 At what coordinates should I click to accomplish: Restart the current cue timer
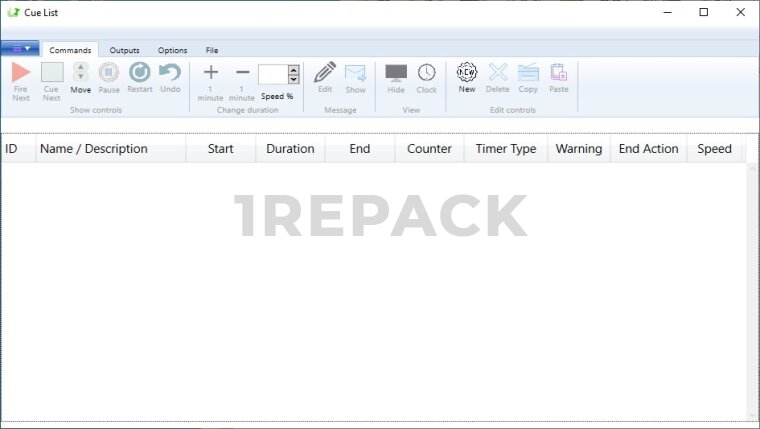tap(140, 73)
